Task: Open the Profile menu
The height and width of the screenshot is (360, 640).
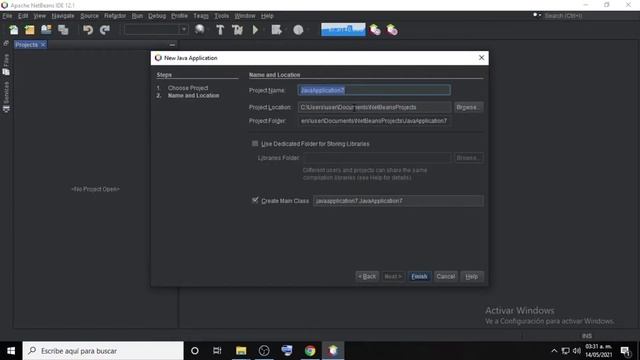Action: [x=179, y=16]
